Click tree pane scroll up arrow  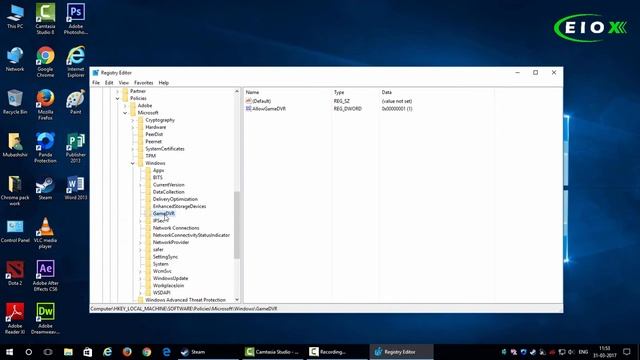237,91
